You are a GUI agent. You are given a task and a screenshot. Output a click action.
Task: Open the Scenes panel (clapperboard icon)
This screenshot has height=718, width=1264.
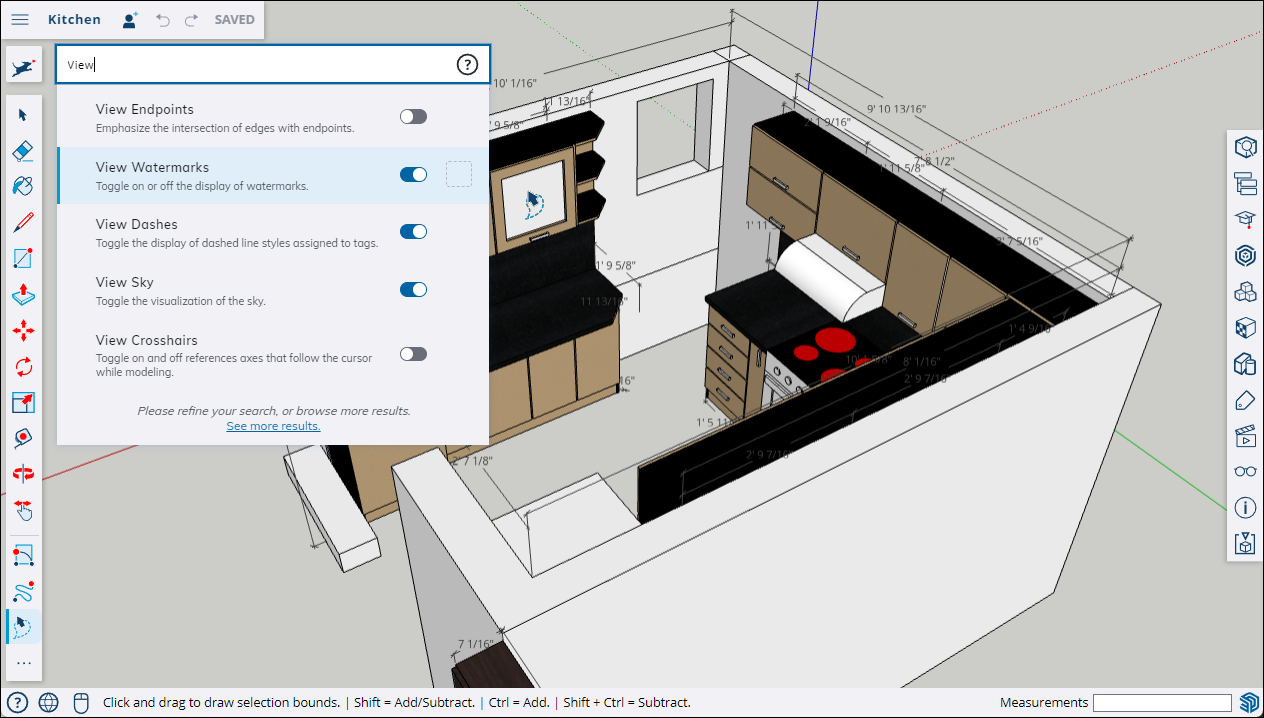(1245, 436)
